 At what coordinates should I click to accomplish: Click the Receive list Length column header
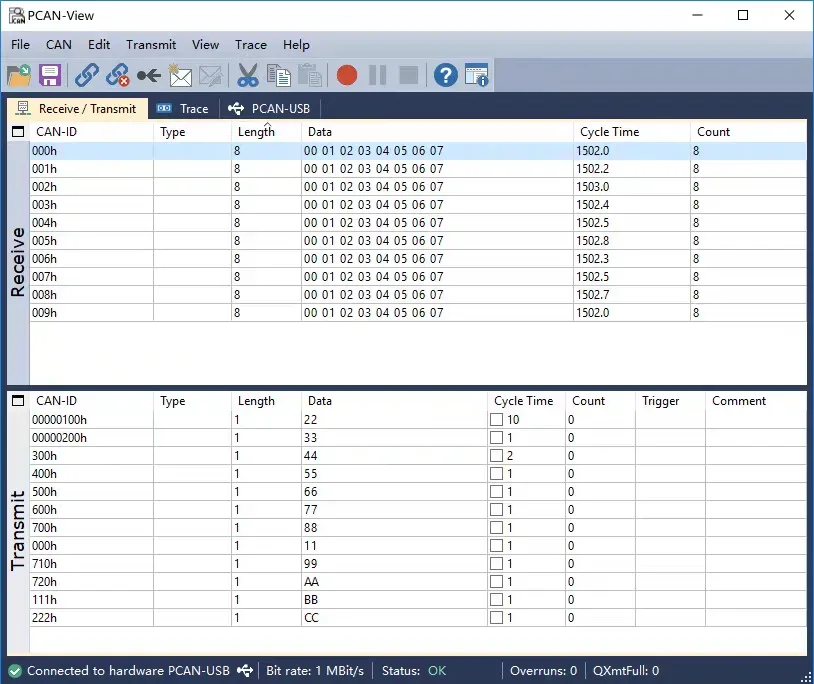coord(256,132)
